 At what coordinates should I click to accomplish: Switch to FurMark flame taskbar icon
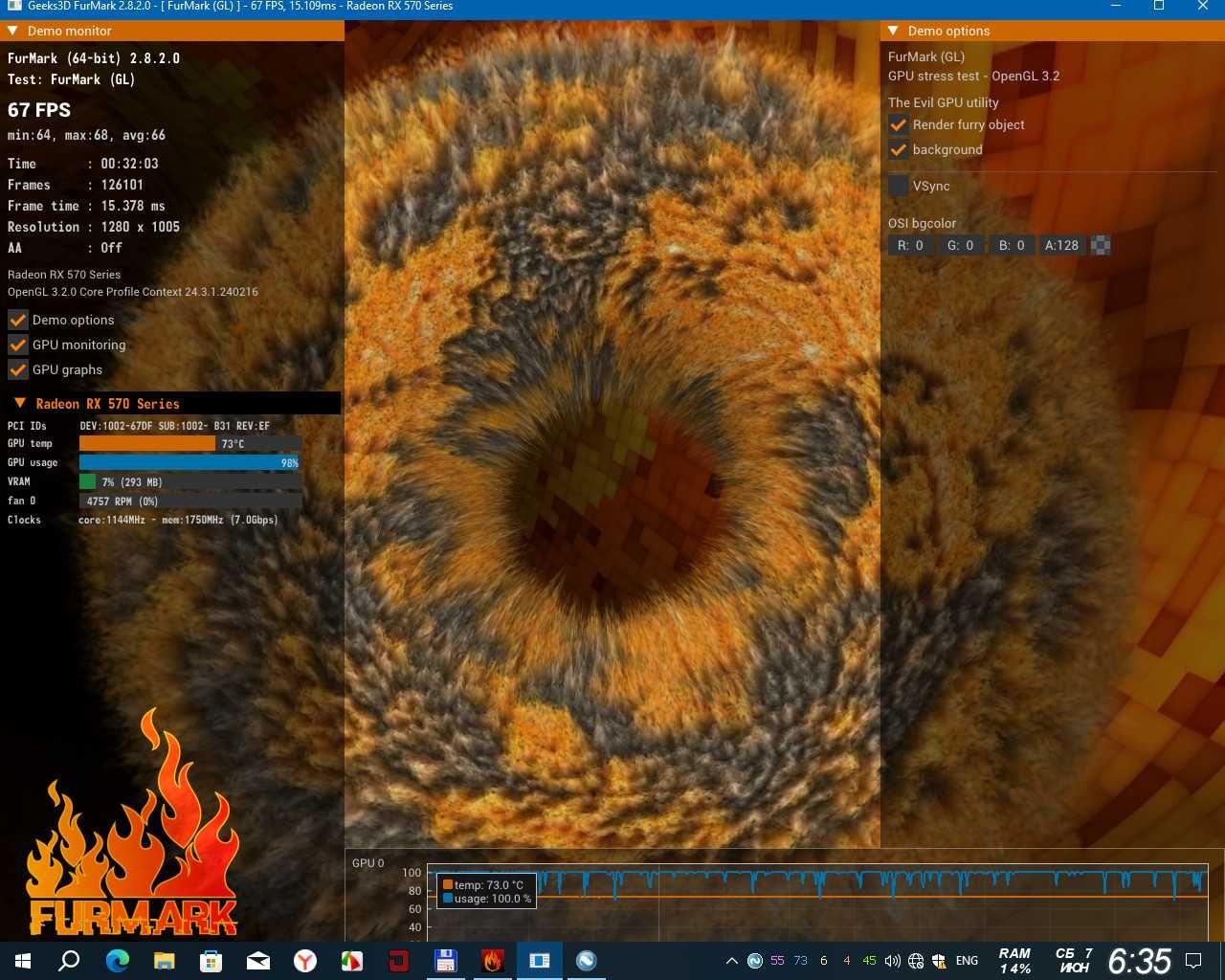[492, 960]
